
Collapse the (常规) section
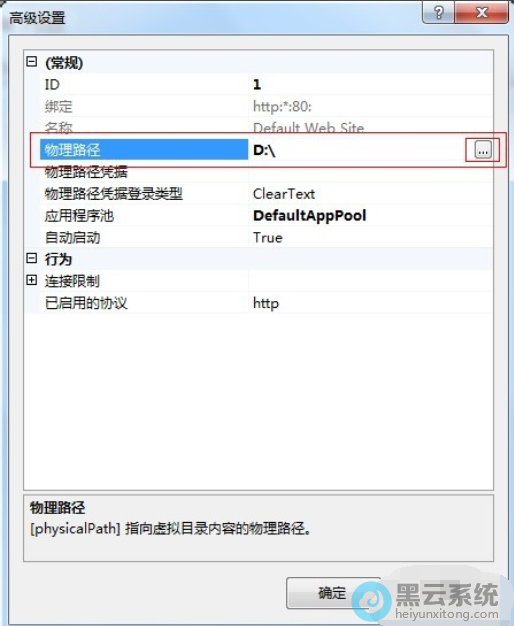coord(32,62)
